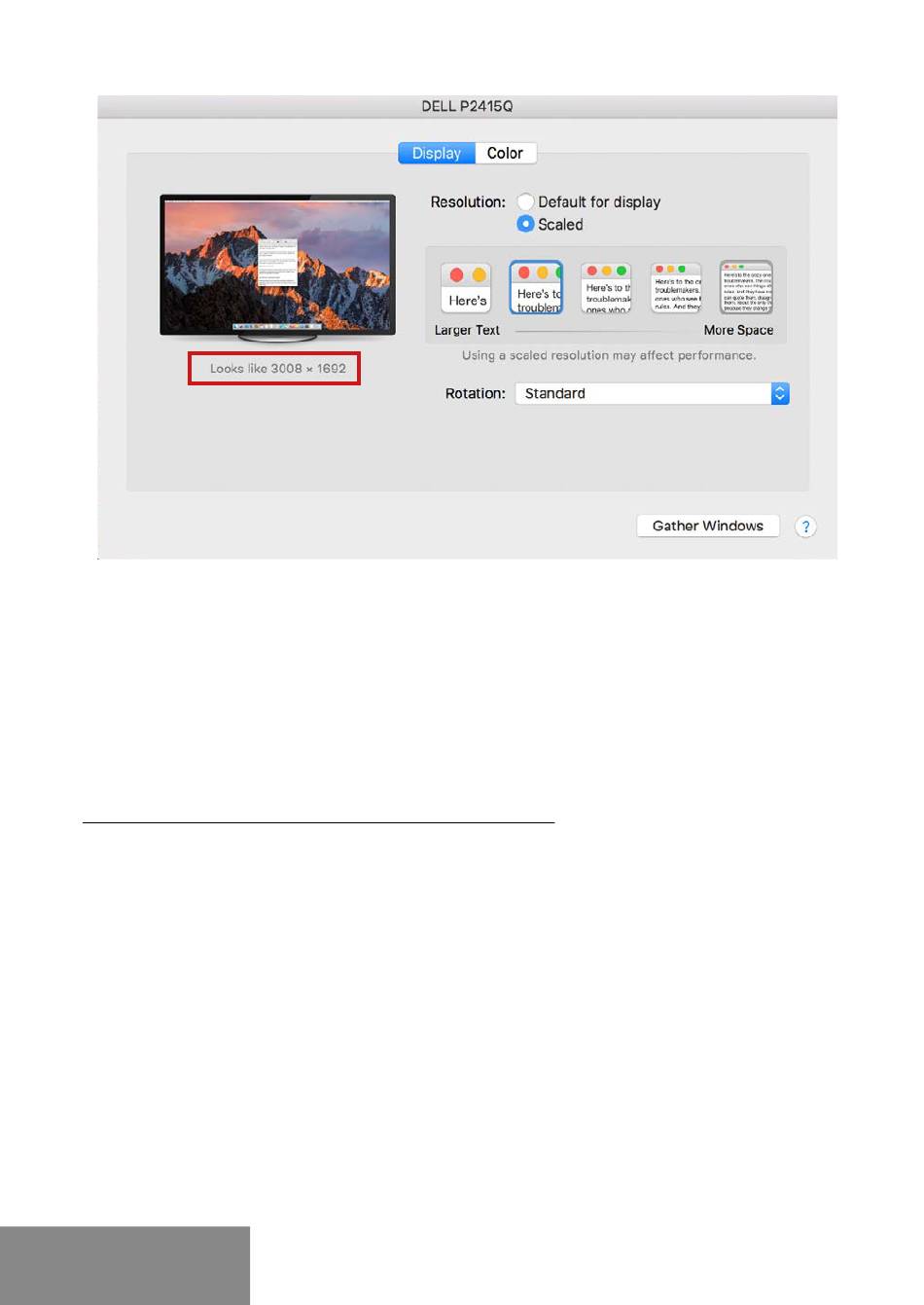Screen dimensions: 924x1305
Task: Click the 'Resolution:' label
Action: click(x=468, y=202)
